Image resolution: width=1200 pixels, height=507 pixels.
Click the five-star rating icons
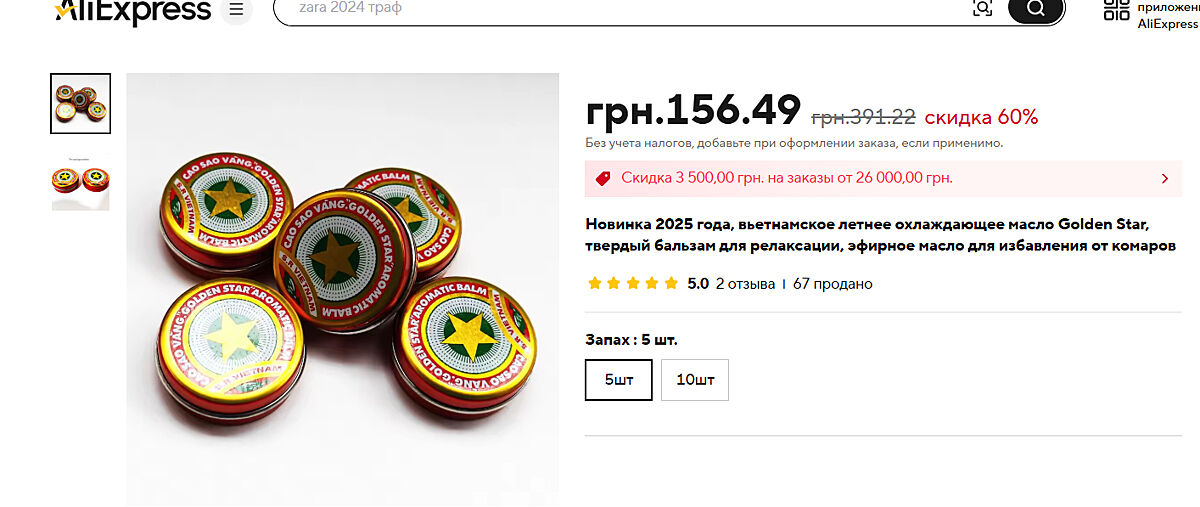[x=633, y=283]
